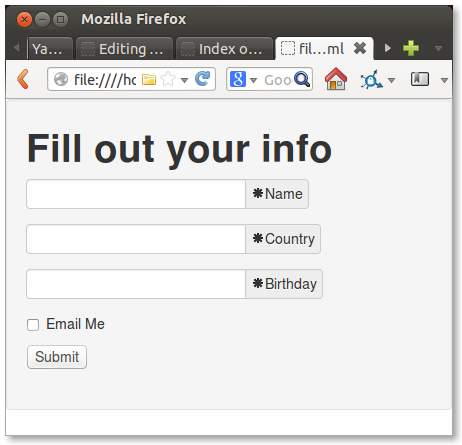Open a new tab with green plus

click(411, 48)
